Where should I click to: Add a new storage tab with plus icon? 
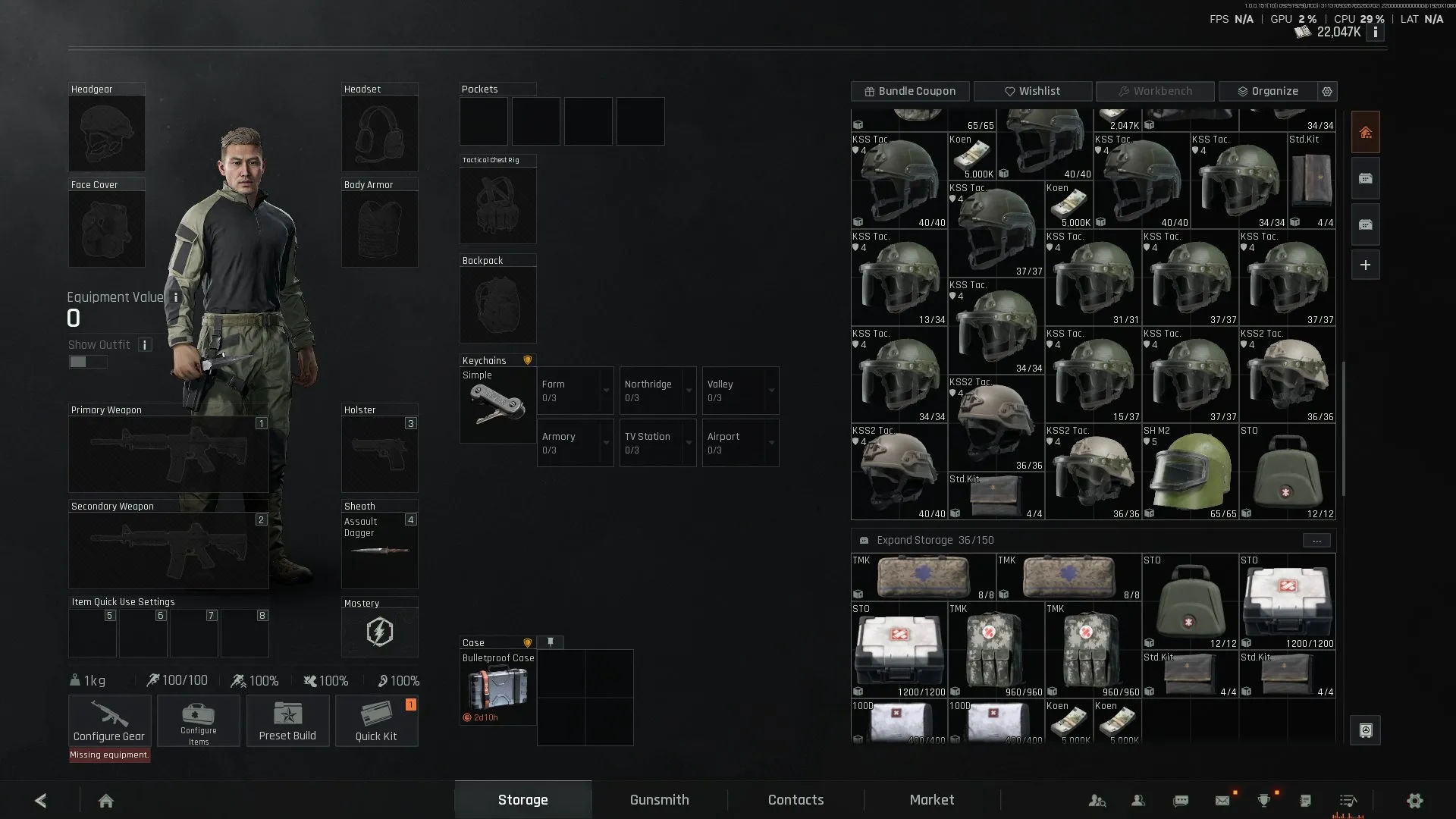click(x=1365, y=265)
